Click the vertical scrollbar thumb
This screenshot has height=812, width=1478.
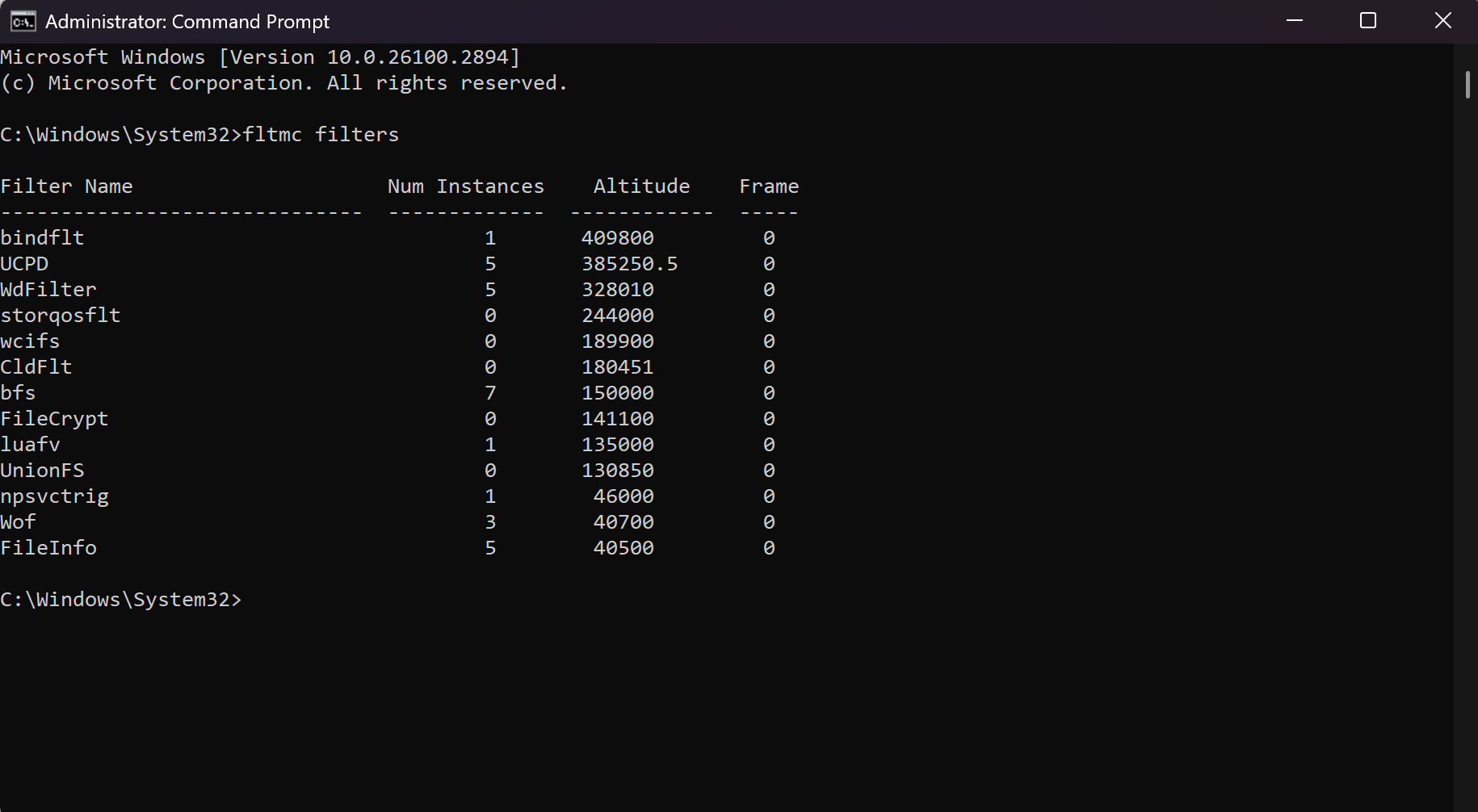click(1468, 85)
